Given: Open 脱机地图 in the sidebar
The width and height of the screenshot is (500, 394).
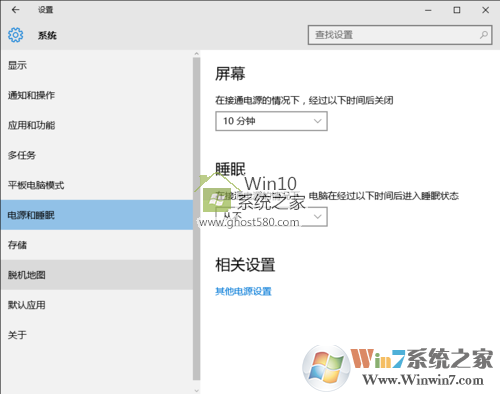Looking at the screenshot, I should [97, 275].
